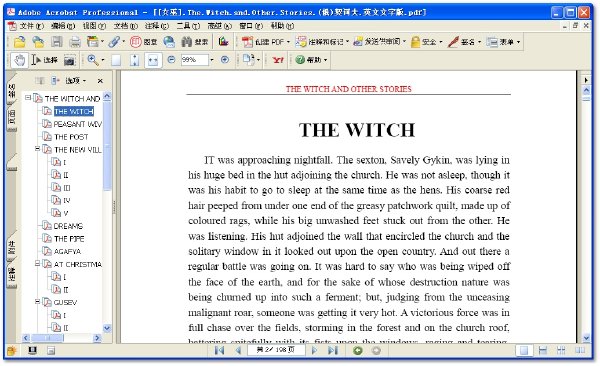Select AGAFYA bookmark
Screen dimensions: 600x366
point(67,252)
